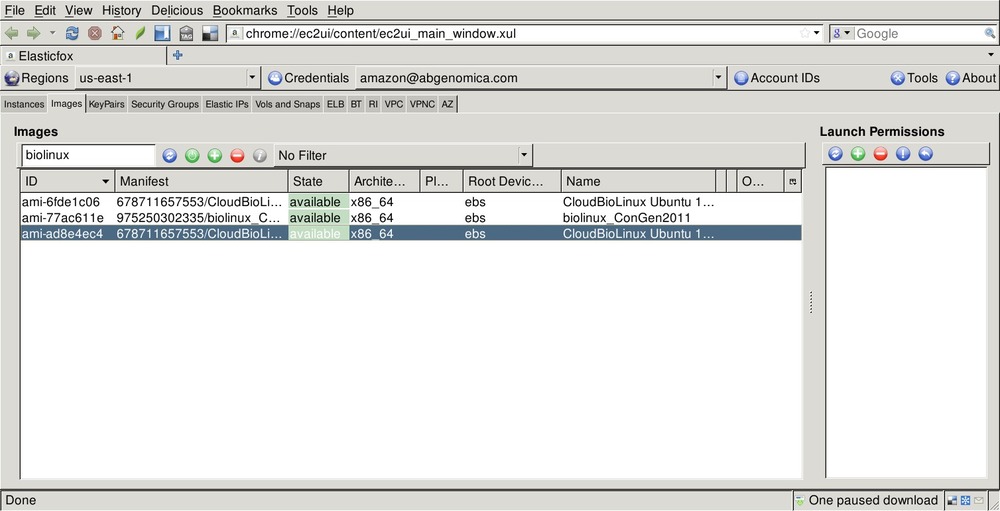Bookmark page with the star icon
1000x511 pixels.
pyautogui.click(x=805, y=33)
